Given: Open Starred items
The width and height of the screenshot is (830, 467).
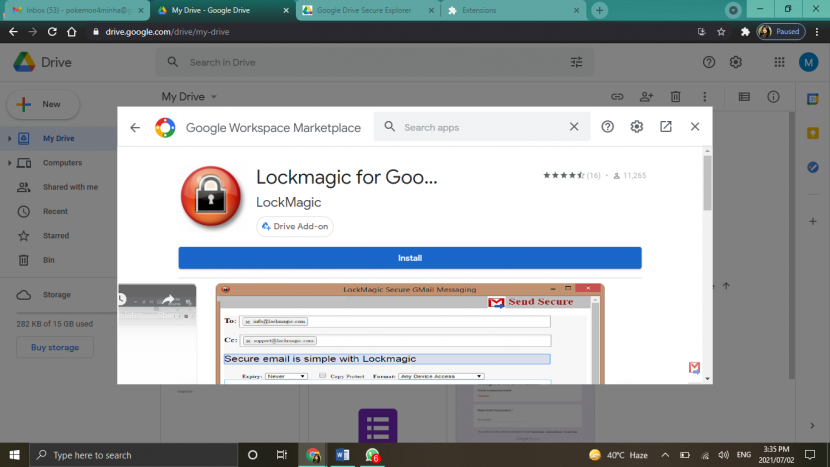Looking at the screenshot, I should 56,236.
